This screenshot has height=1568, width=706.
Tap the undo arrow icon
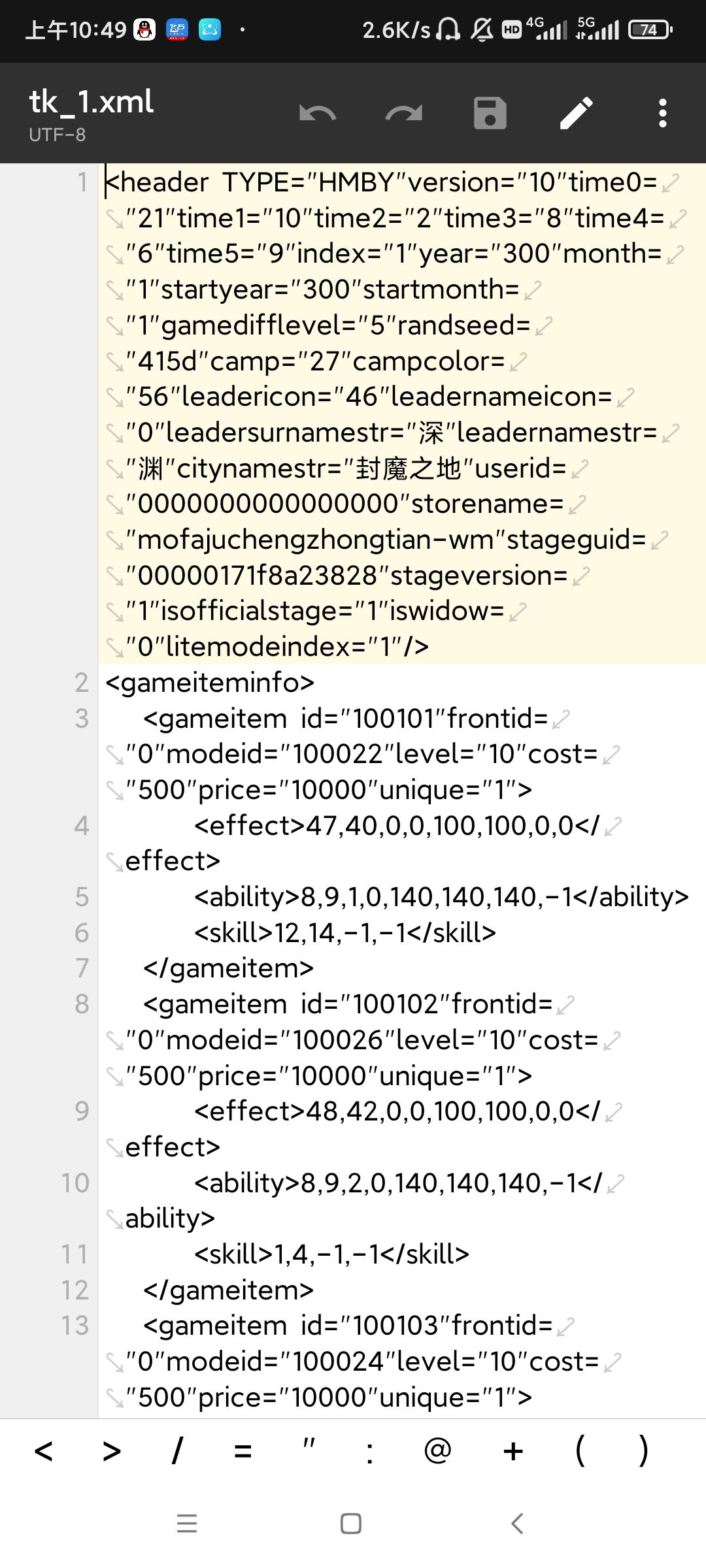coord(318,114)
